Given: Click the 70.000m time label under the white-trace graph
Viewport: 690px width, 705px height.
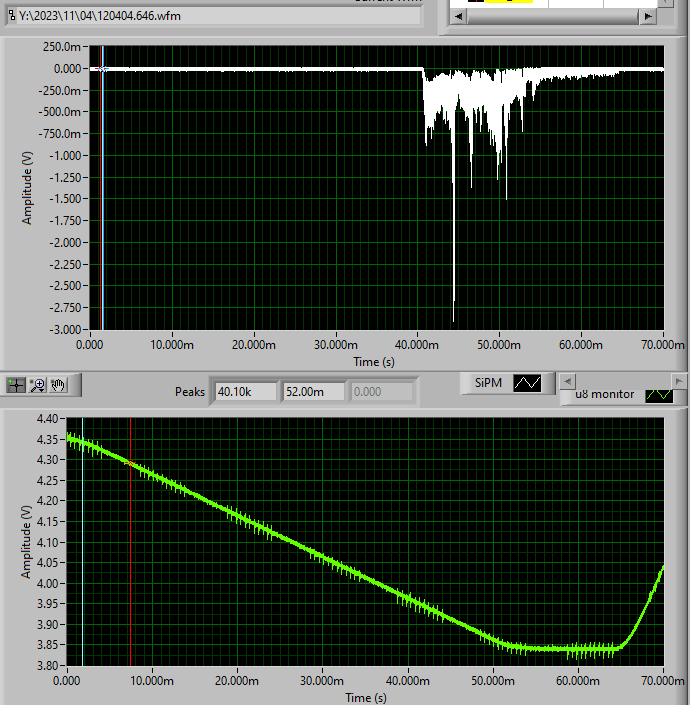Looking at the screenshot, I should pyautogui.click(x=663, y=345).
